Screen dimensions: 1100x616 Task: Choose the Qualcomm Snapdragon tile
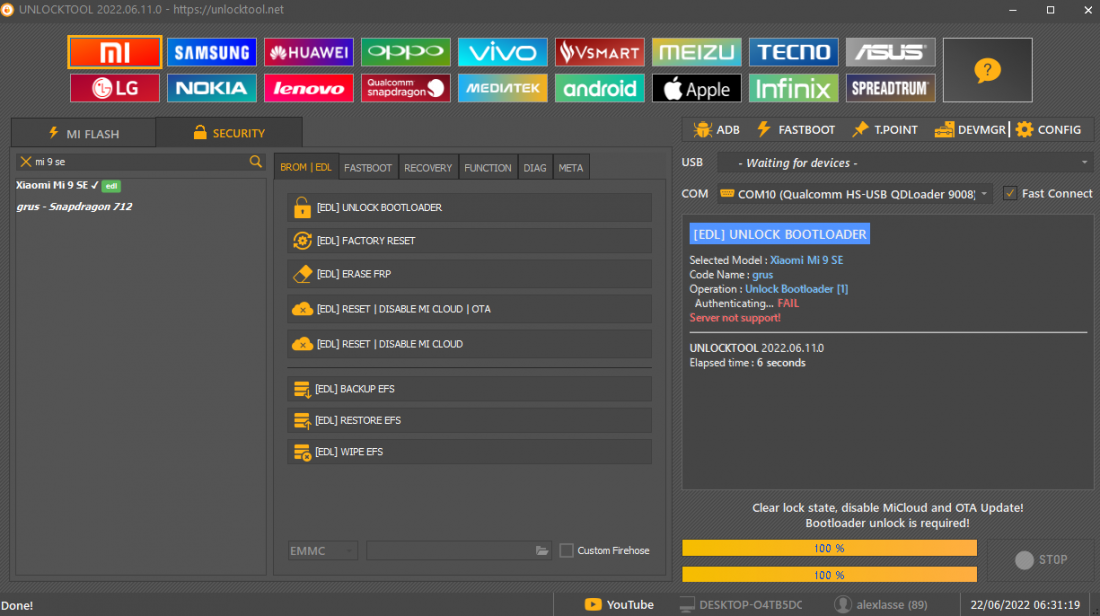pyautogui.click(x=405, y=88)
